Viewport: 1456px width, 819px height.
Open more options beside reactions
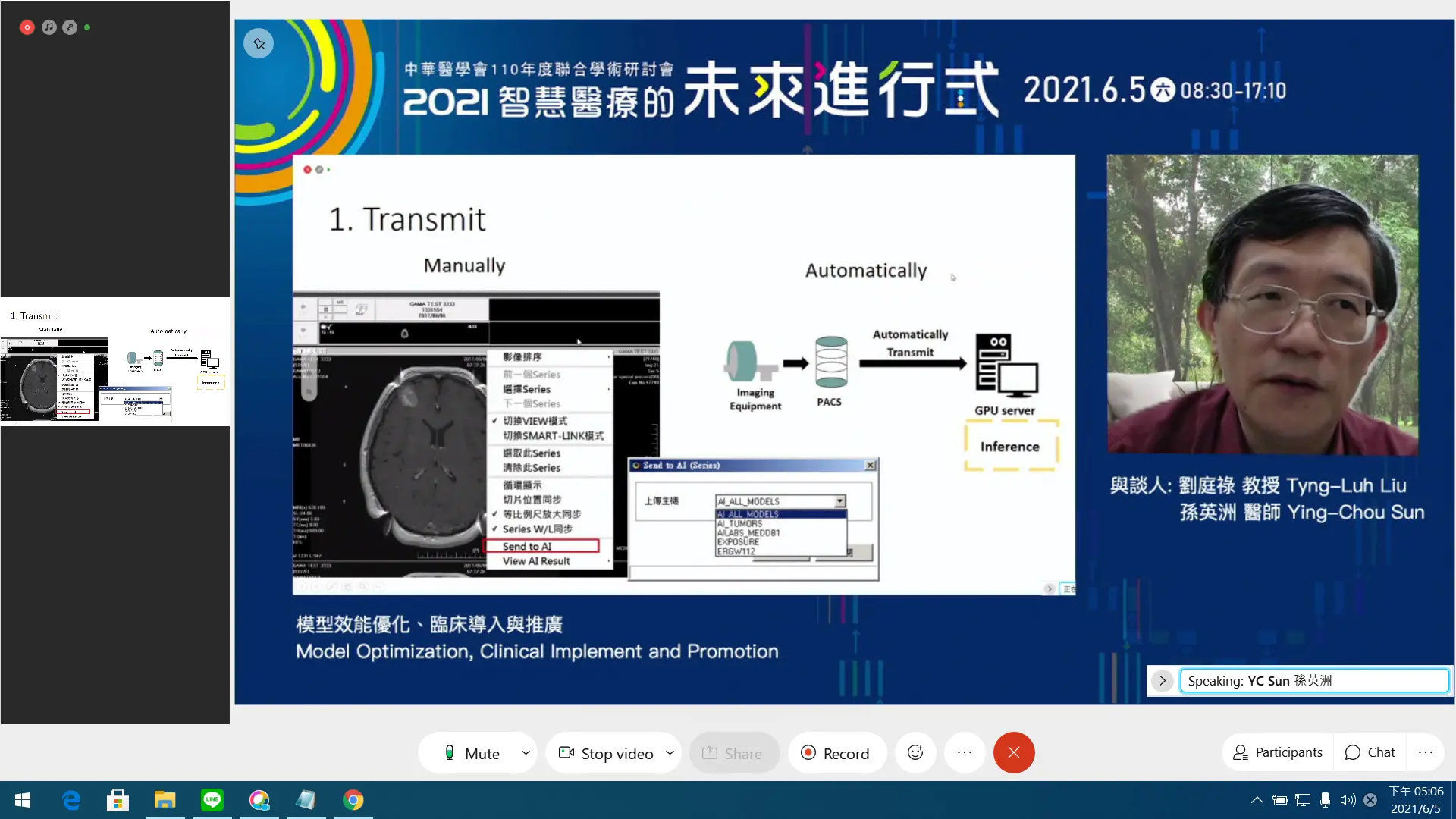965,753
